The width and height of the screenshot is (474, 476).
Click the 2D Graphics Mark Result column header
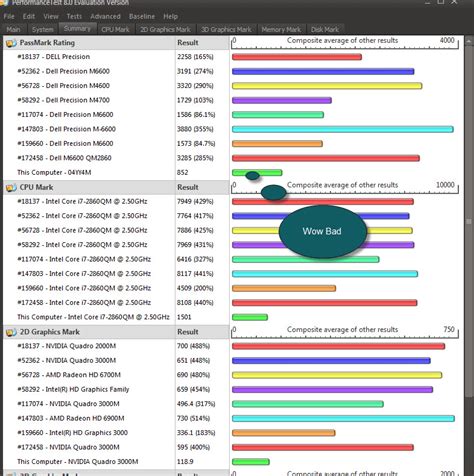pos(188,332)
